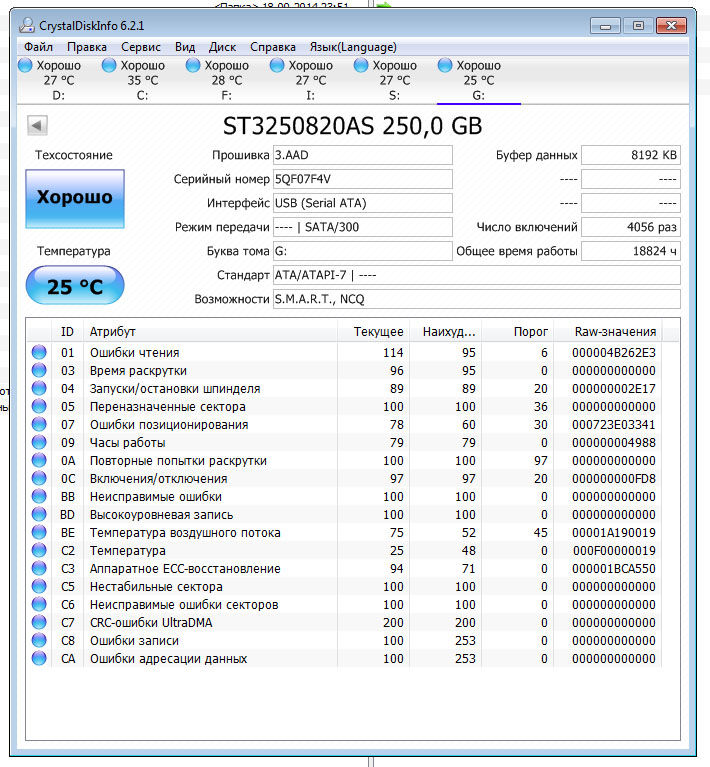Click the power-on count 4056 раз
This screenshot has height=767, width=710.
point(631,227)
